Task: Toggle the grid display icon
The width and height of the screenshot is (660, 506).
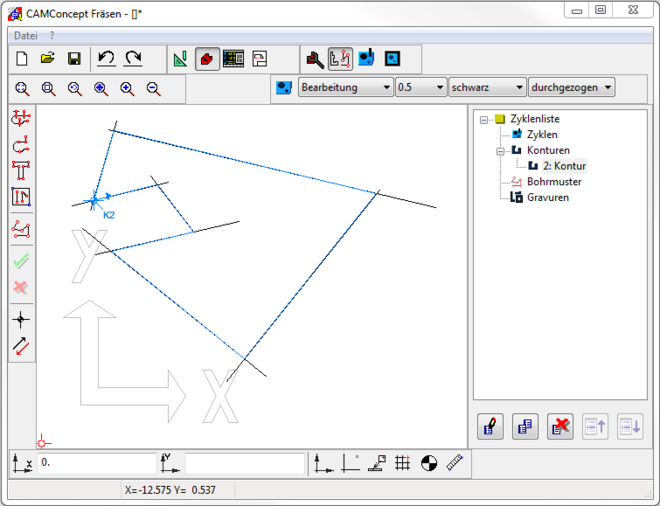Action: point(402,463)
